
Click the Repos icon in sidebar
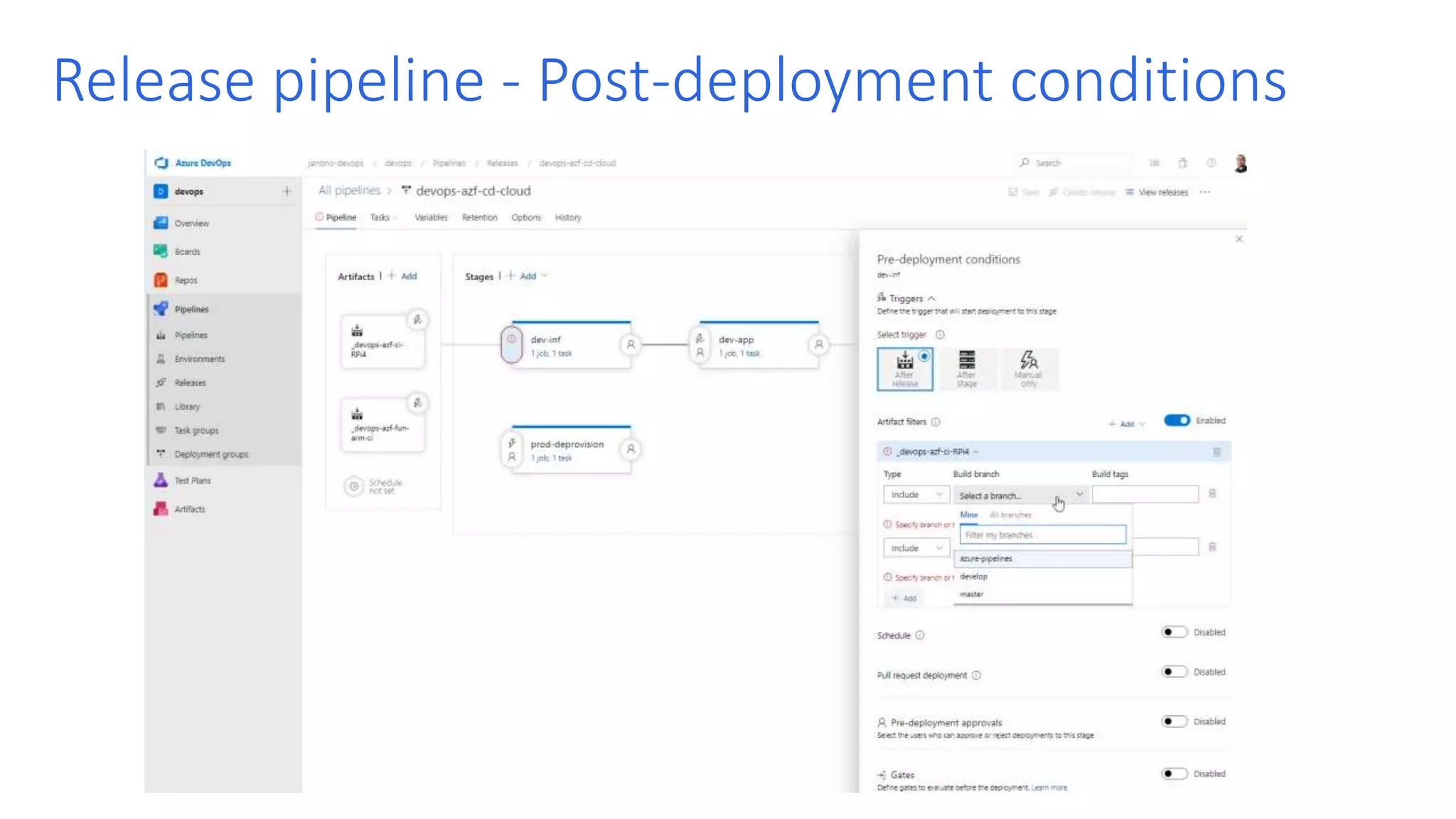(161, 280)
